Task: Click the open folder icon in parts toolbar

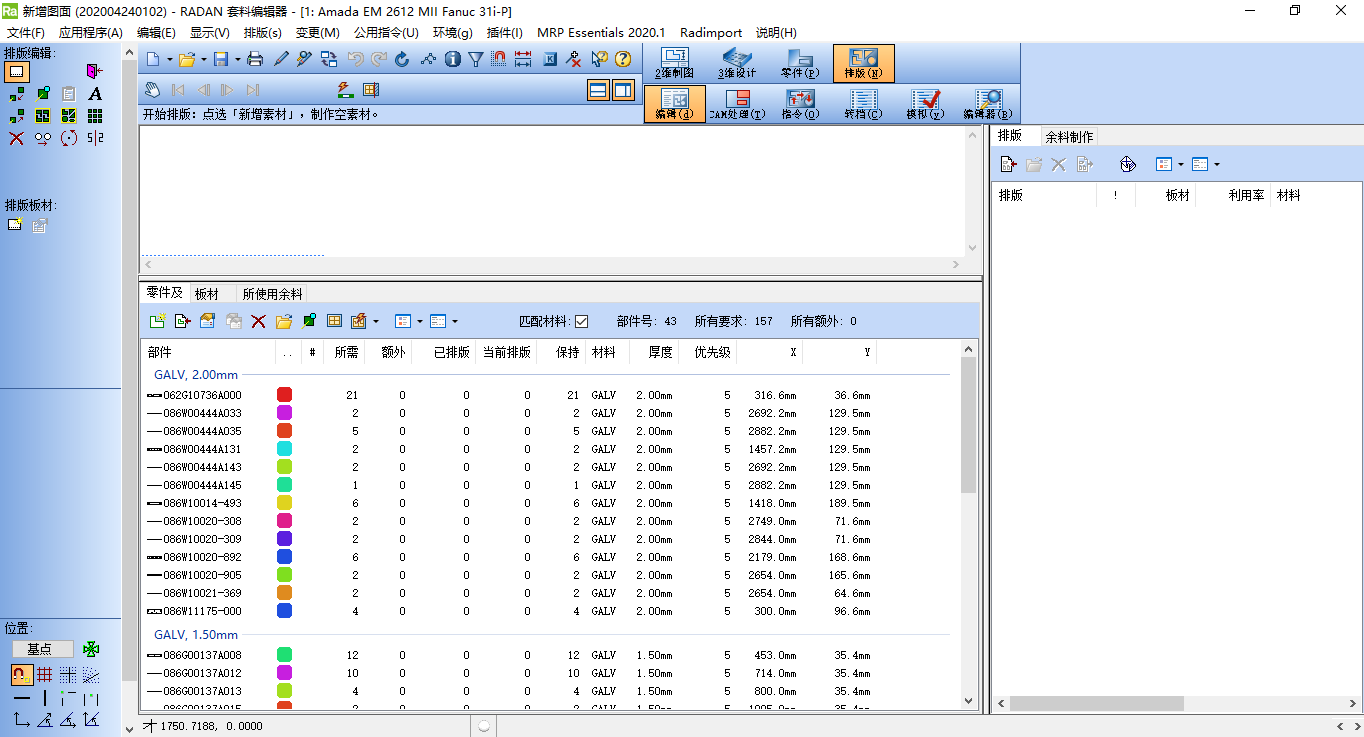Action: pyautogui.click(x=284, y=321)
